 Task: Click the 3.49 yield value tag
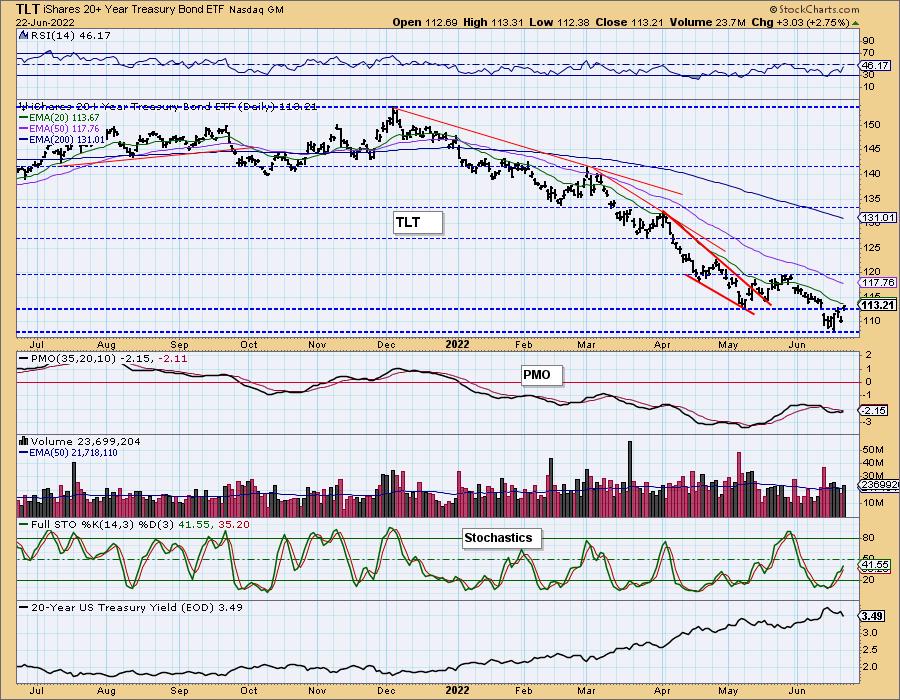872,616
